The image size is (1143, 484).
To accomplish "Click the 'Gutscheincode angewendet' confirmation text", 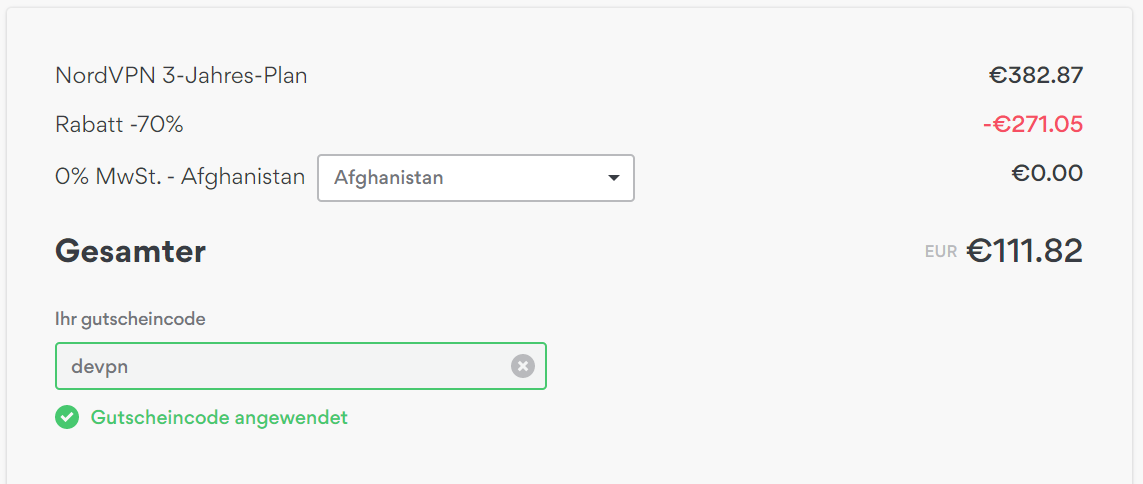I will point(219,418).
